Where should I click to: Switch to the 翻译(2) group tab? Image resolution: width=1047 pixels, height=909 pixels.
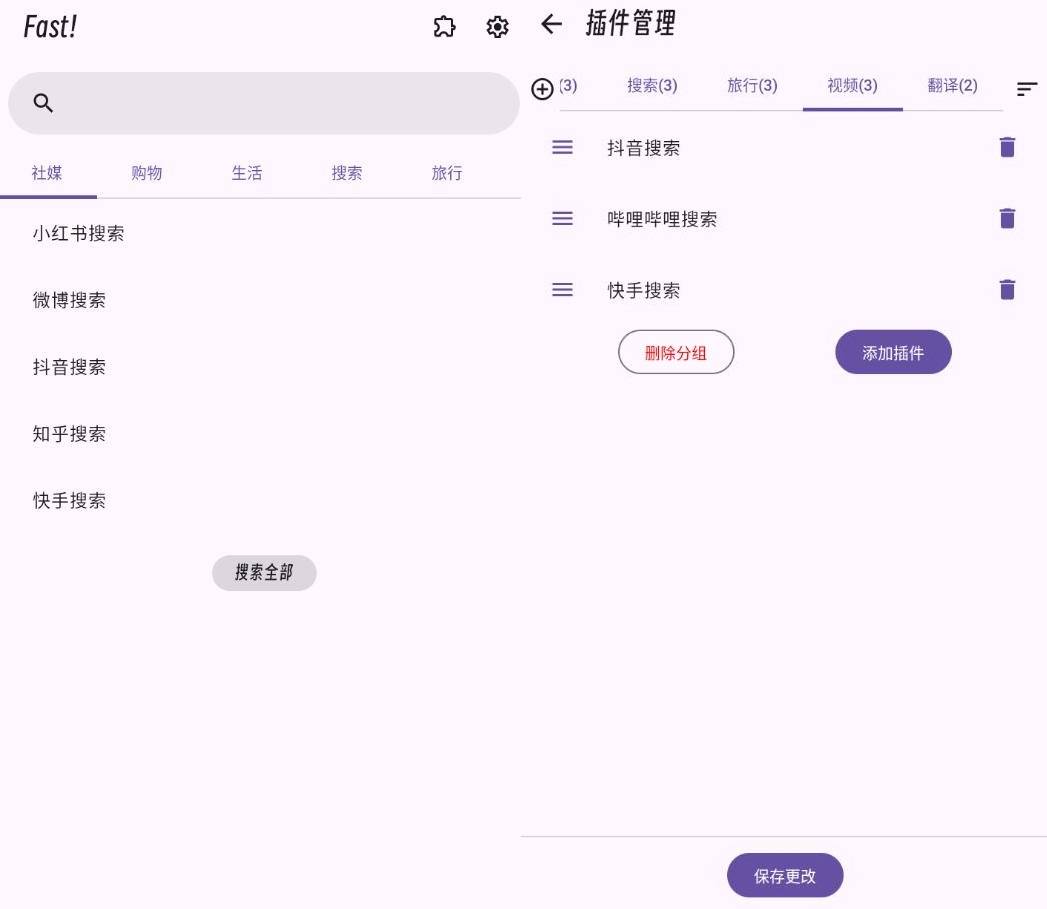(951, 86)
